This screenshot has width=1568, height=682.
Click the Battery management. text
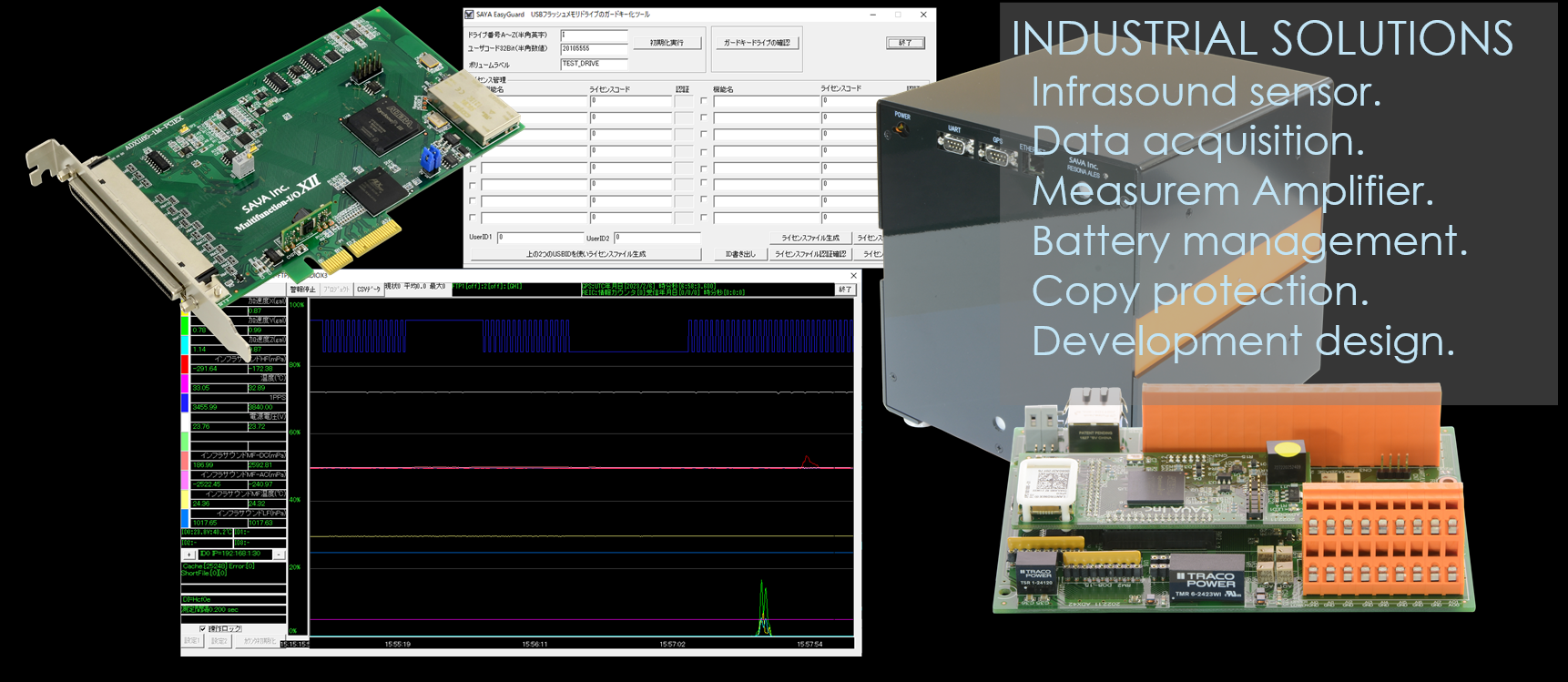point(1250,241)
